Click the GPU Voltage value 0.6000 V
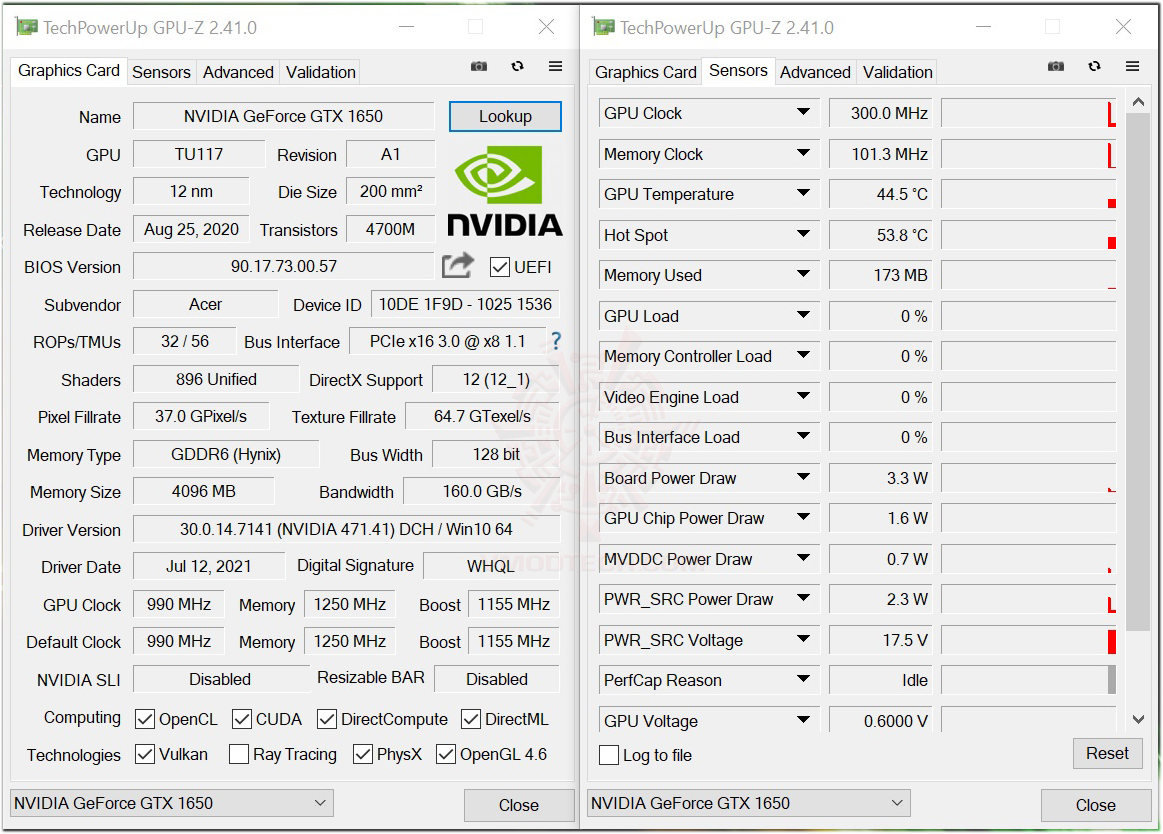1163x834 pixels. pyautogui.click(x=880, y=720)
